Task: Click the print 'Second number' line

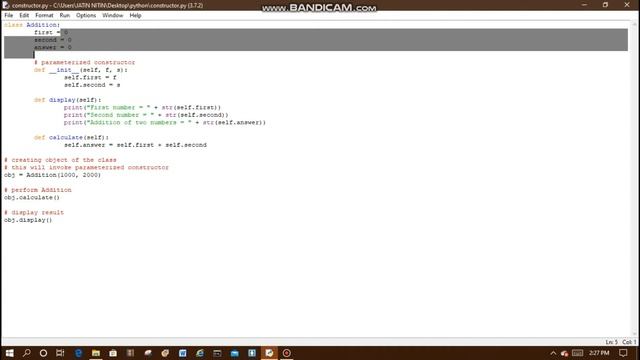Action: [x=146, y=115]
